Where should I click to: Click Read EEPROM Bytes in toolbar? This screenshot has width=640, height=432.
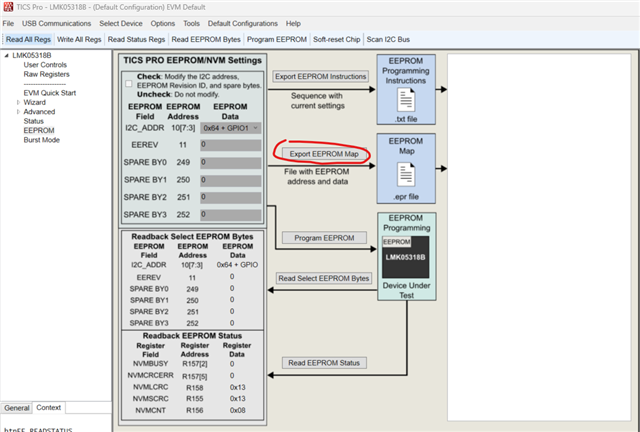coord(206,39)
